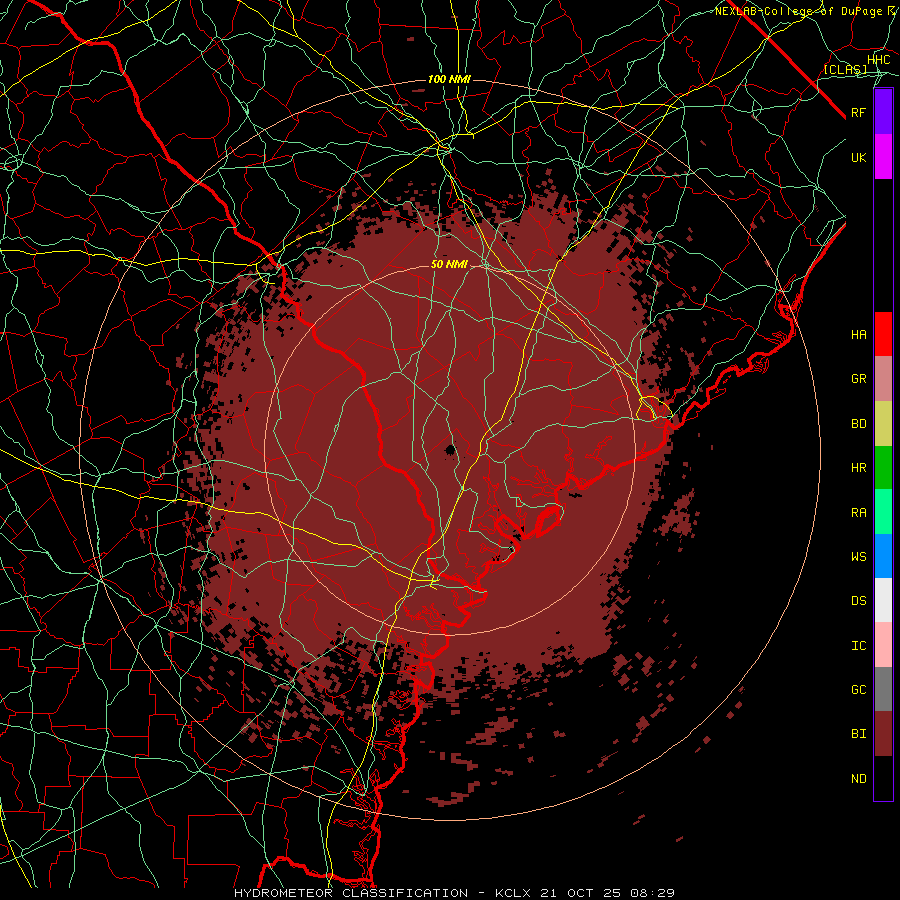900x900 pixels.
Task: Click the RF legend label
Action: click(x=858, y=112)
